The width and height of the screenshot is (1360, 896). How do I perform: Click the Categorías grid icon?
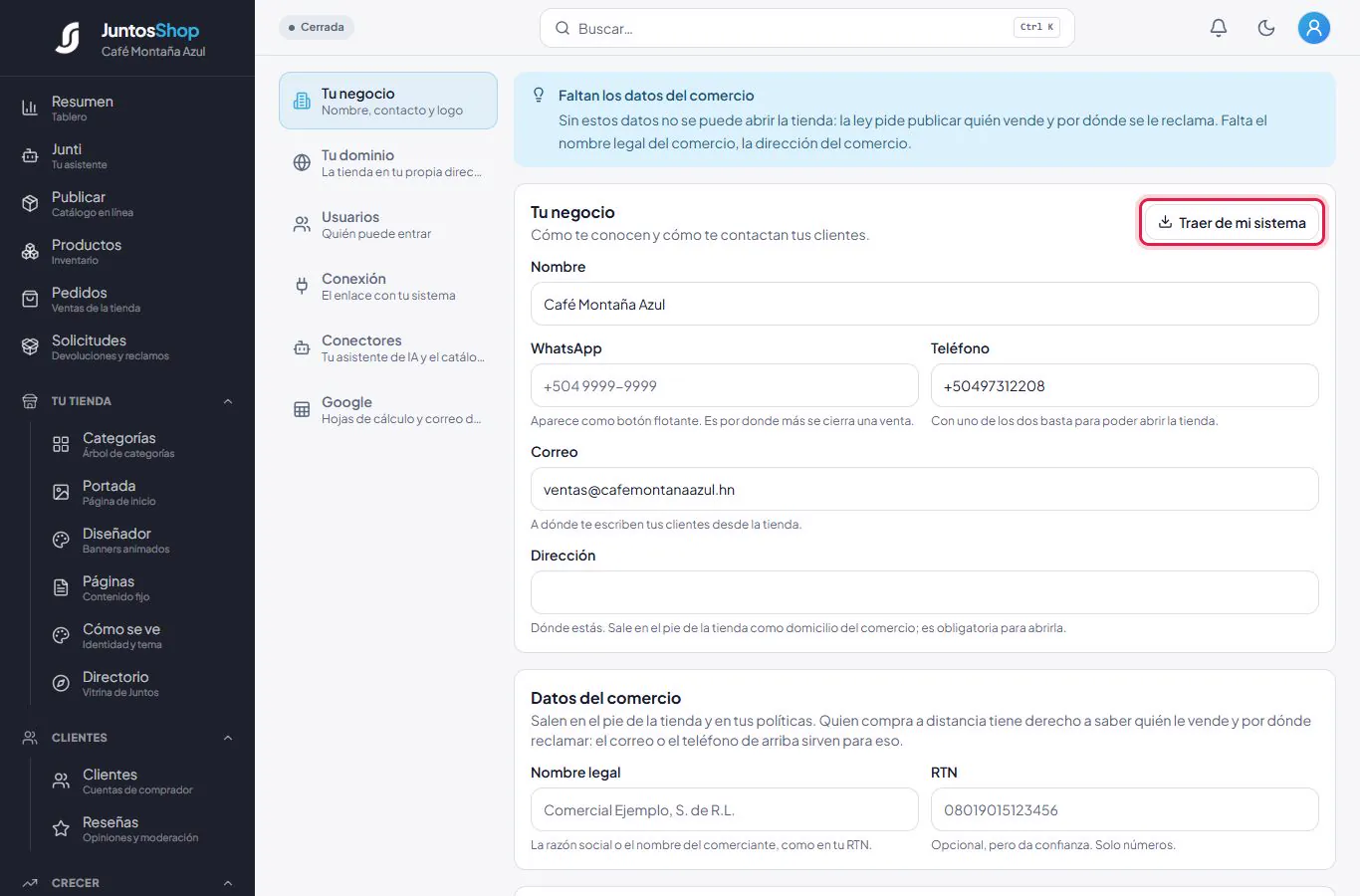click(x=61, y=444)
